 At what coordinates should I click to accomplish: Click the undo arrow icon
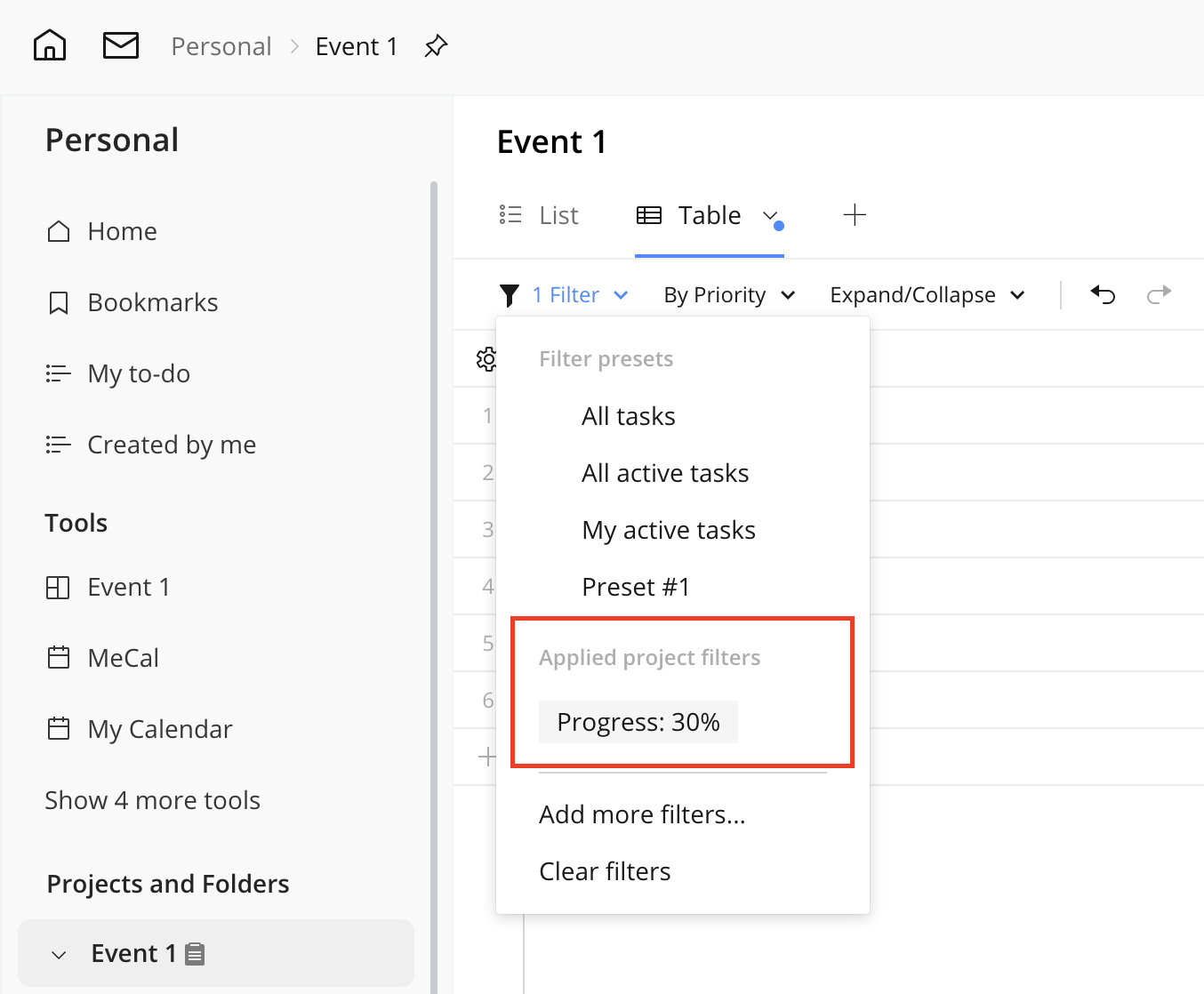[x=1103, y=294]
